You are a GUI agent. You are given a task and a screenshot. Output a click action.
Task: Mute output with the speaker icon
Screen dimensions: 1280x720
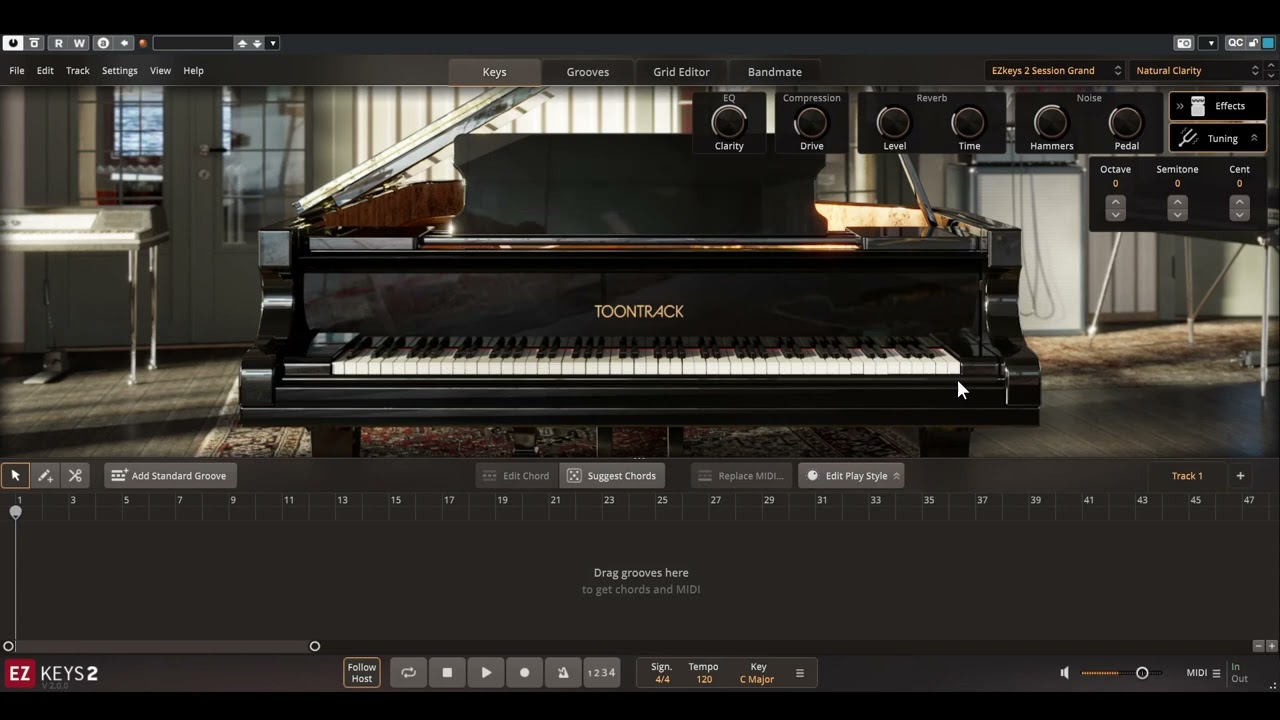(x=1064, y=673)
